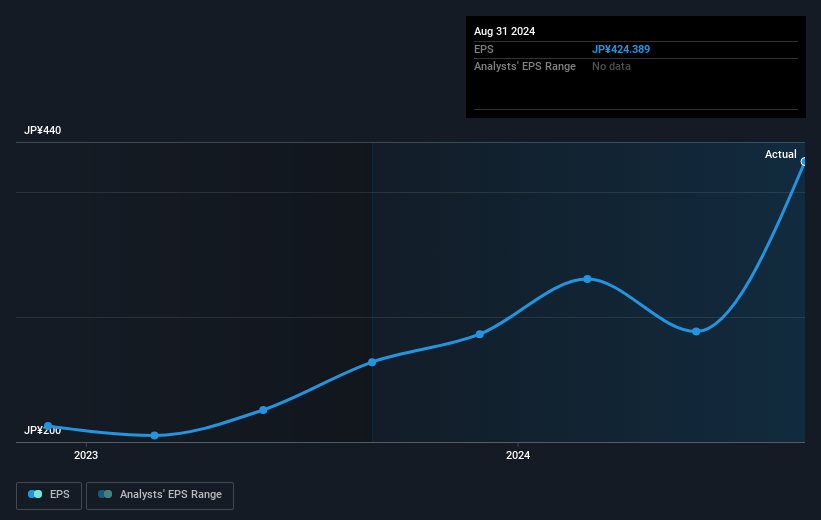Screen dimensions: 821x520
Task: Select the data point on the vertical divider line
Action: coord(372,362)
